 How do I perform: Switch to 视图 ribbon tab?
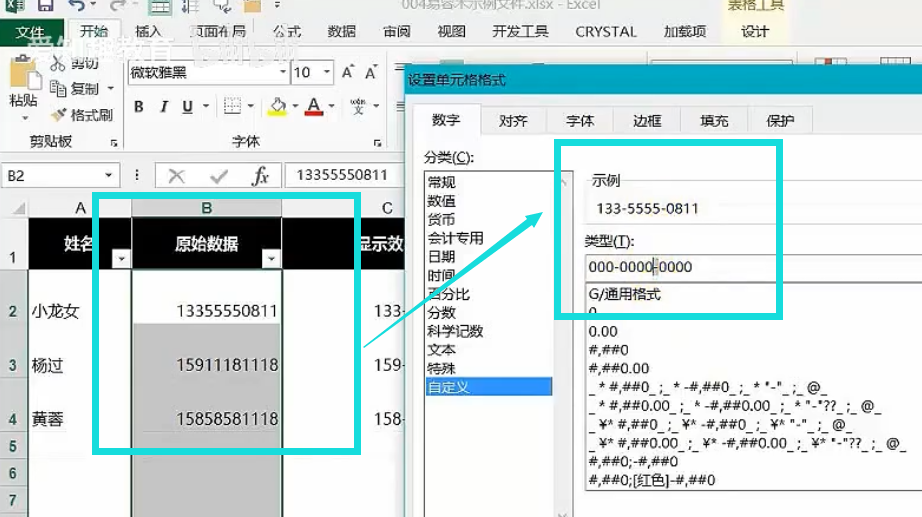coord(452,32)
